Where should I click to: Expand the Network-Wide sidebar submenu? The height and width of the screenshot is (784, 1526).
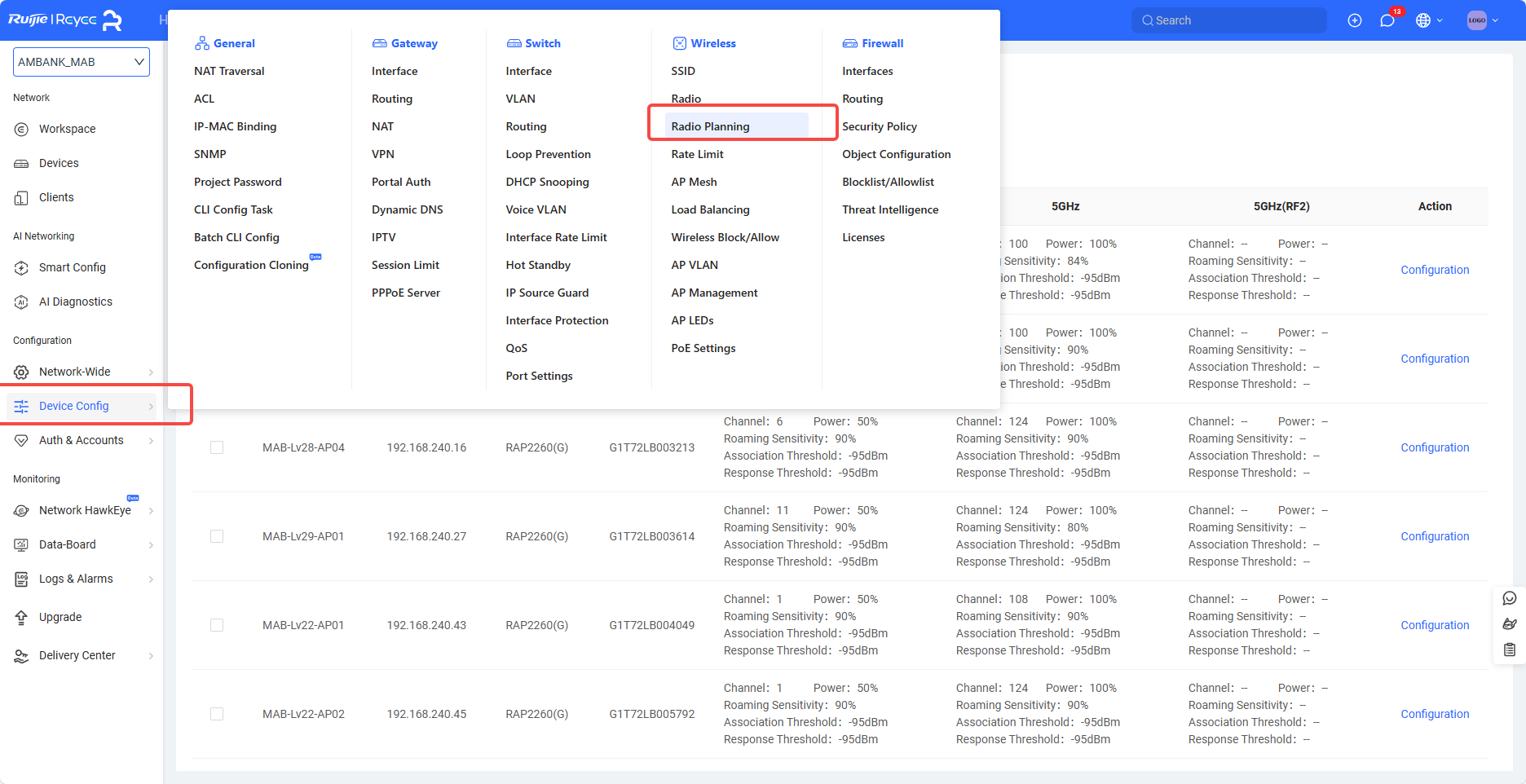tap(151, 372)
